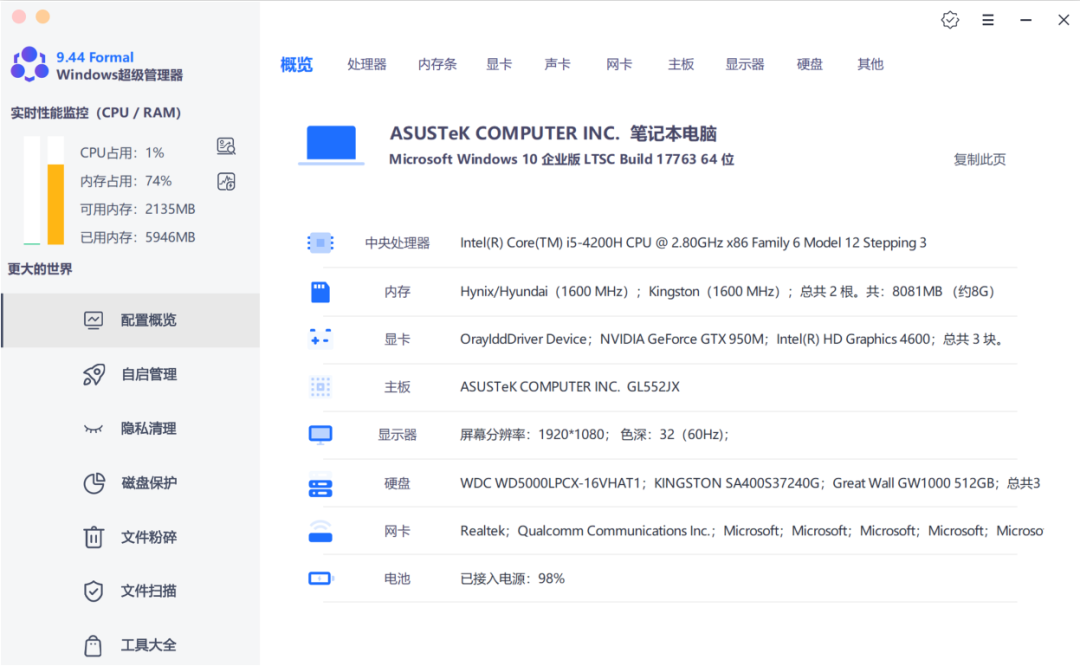This screenshot has height=666, width=1080.
Task: Select the 声卡 tab
Action: coord(557,64)
